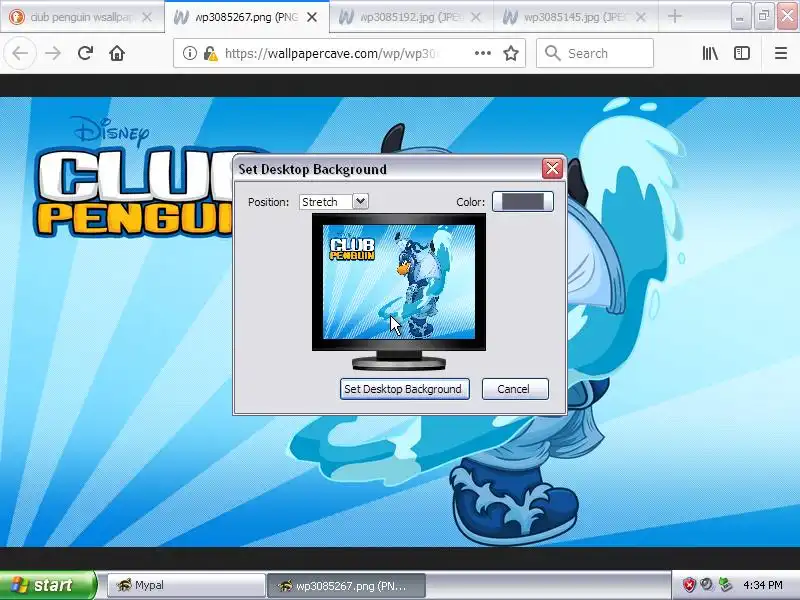Image resolution: width=800 pixels, height=600 pixels.
Task: Close the wp3085192.jpg tab
Action: [x=476, y=17]
